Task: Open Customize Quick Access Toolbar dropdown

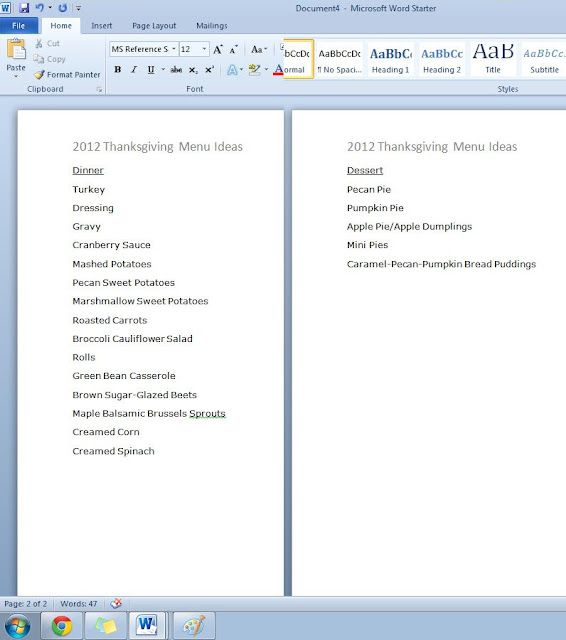Action: coord(78,8)
